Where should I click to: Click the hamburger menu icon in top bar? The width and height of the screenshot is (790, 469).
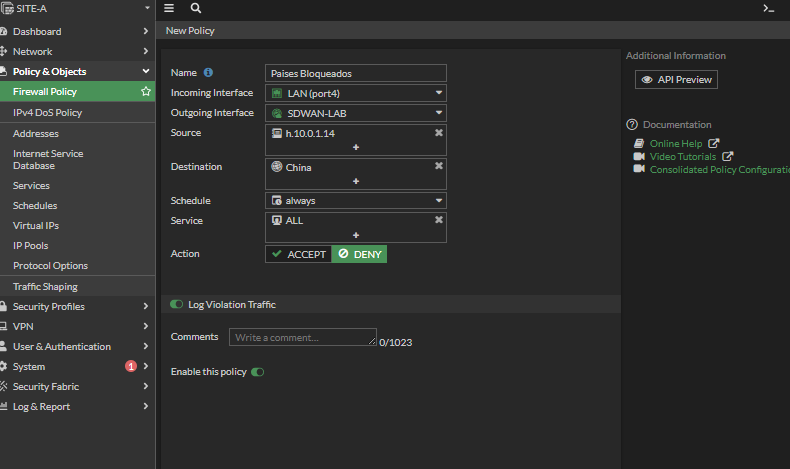(x=169, y=8)
